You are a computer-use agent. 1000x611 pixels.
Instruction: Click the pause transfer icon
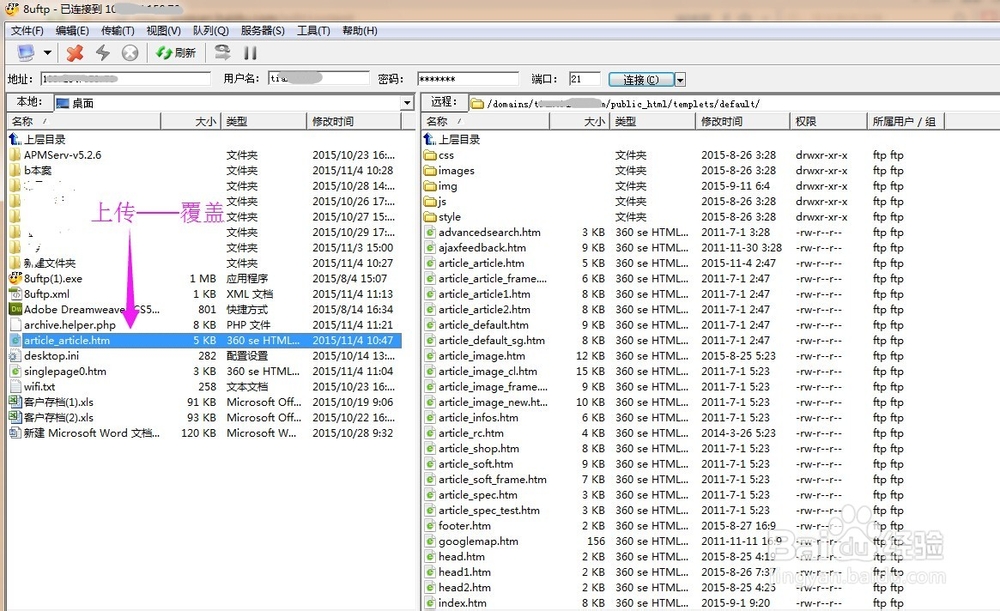pos(251,53)
